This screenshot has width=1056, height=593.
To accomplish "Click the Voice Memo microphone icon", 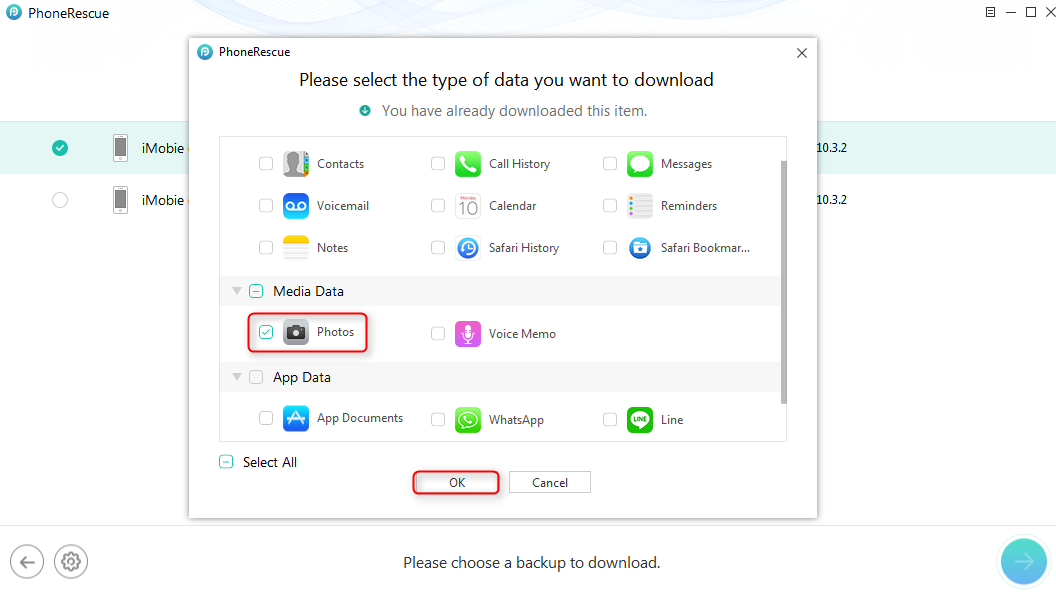I will point(467,334).
